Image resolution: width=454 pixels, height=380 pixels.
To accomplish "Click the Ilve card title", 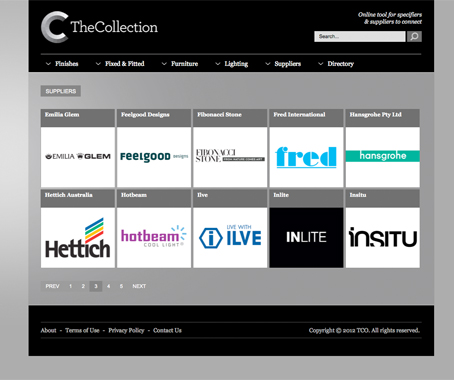I will tap(202, 195).
